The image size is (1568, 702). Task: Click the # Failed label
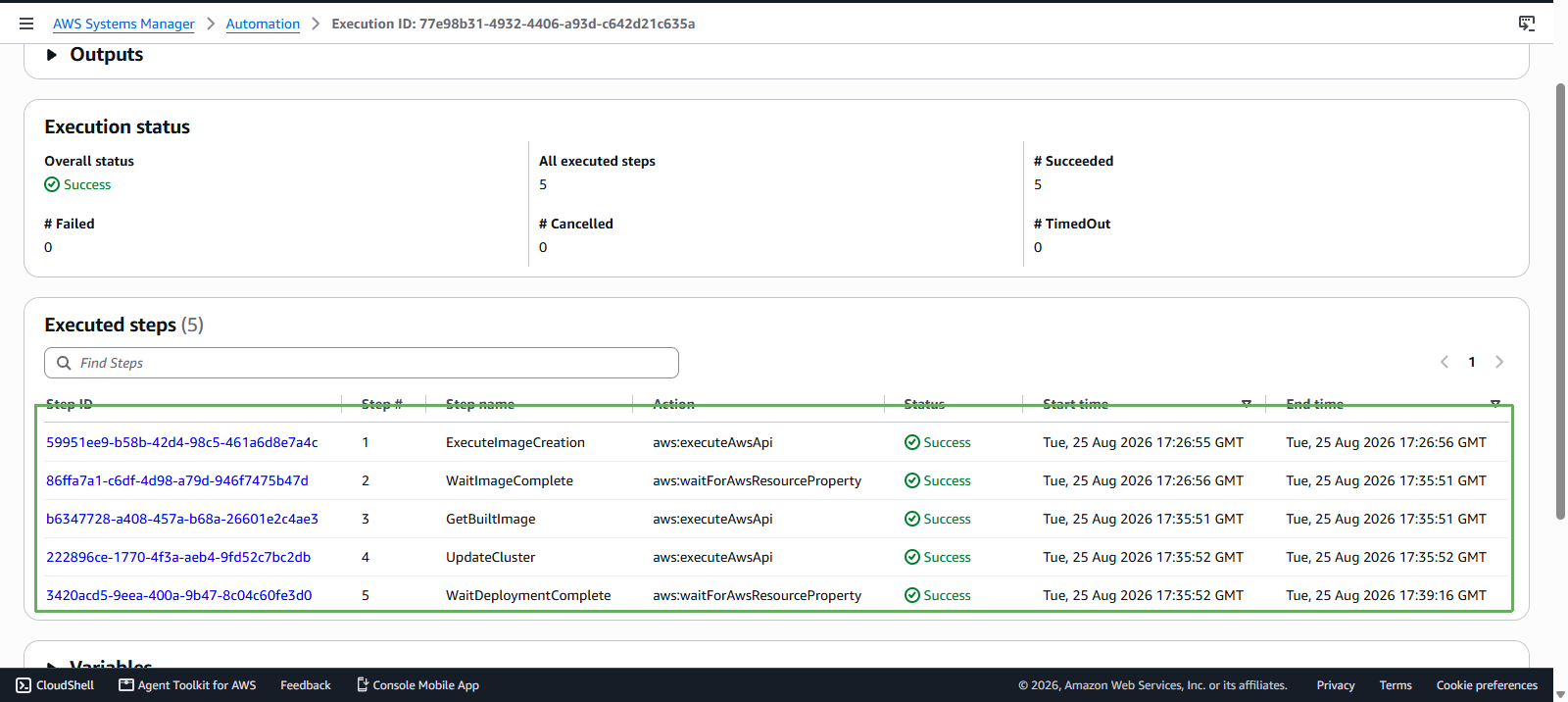click(x=70, y=224)
